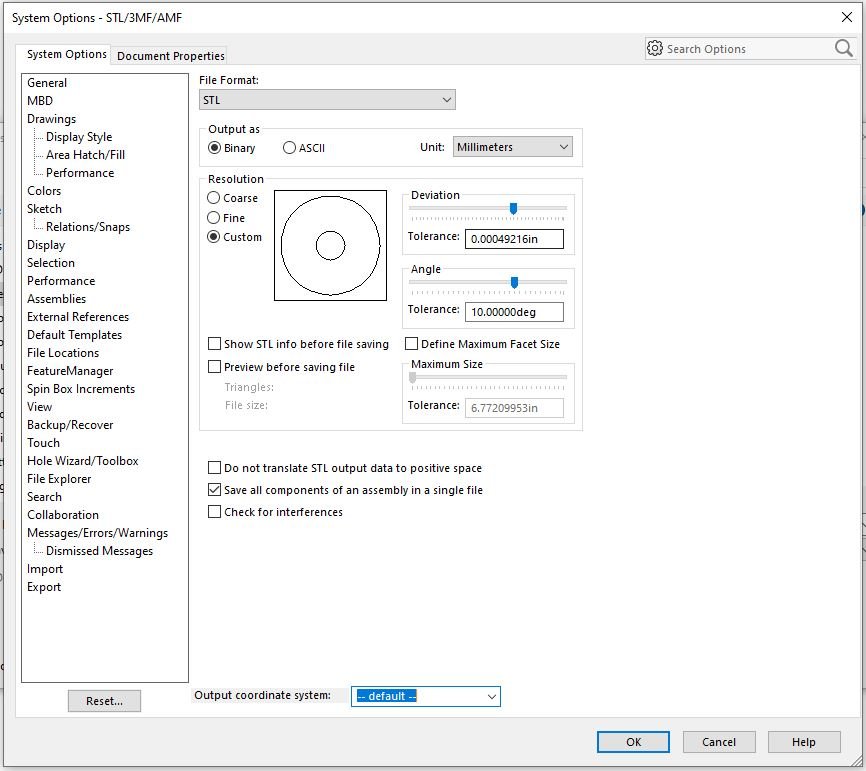The width and height of the screenshot is (866, 771).
Task: Select the ASCII output option
Action: tap(290, 148)
